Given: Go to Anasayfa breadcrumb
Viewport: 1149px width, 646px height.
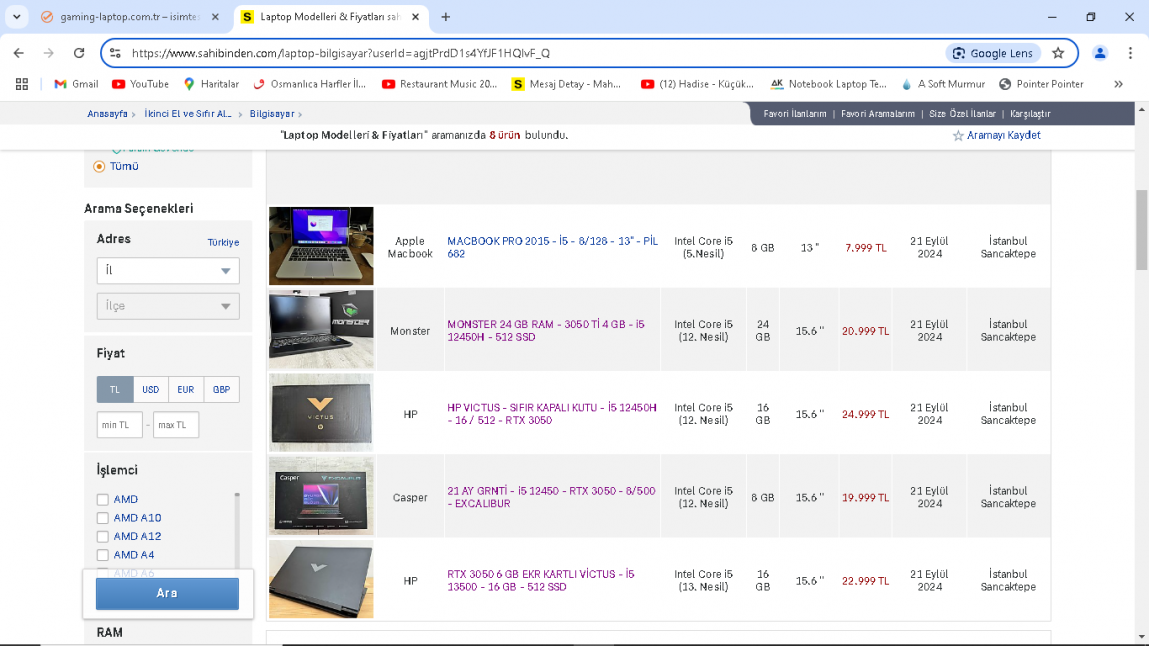Looking at the screenshot, I should point(107,114).
